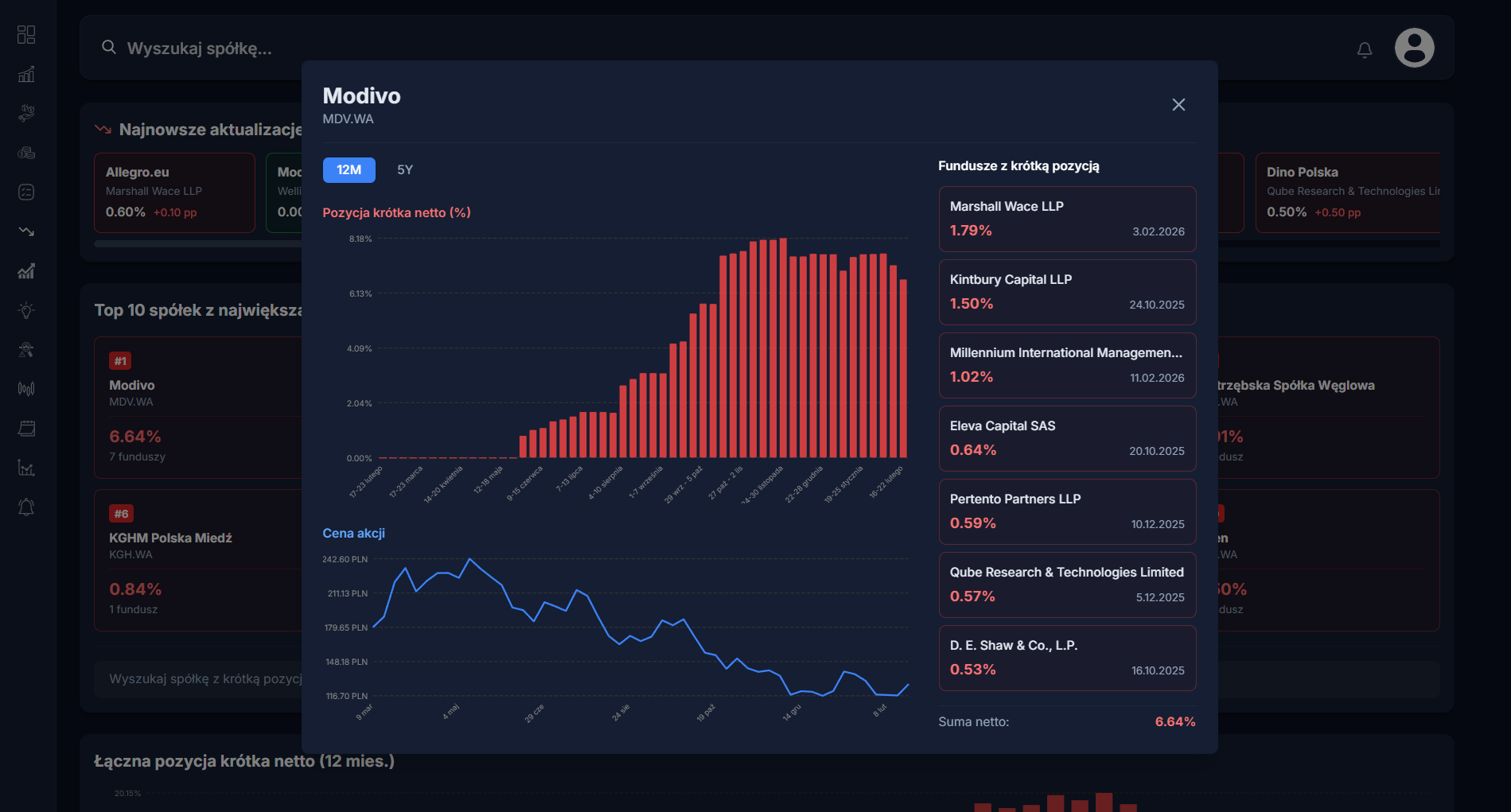
Task: Click the notification bell in top bar
Action: point(1364,49)
